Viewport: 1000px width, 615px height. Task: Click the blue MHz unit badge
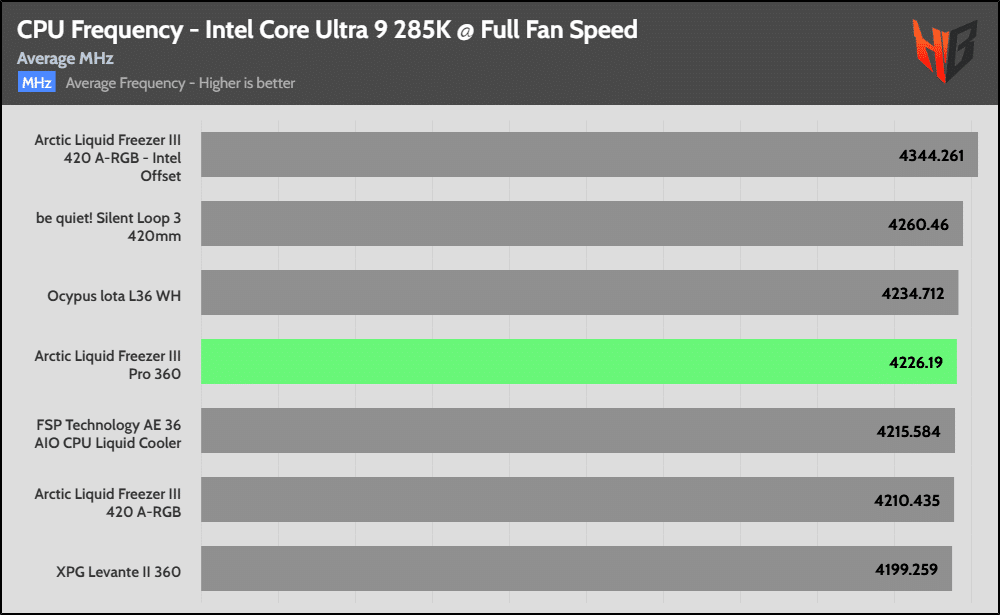(36, 83)
